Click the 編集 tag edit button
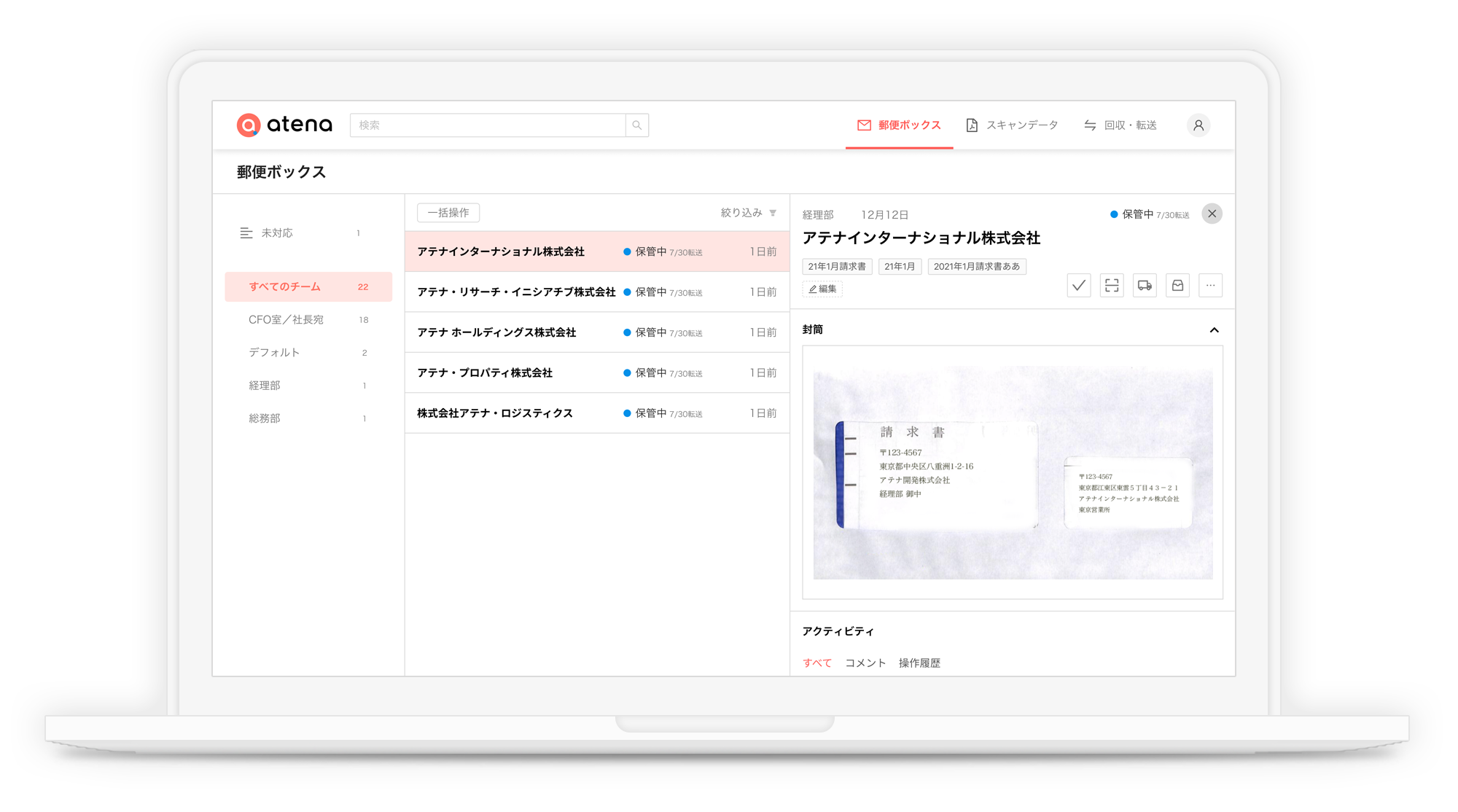 point(822,289)
